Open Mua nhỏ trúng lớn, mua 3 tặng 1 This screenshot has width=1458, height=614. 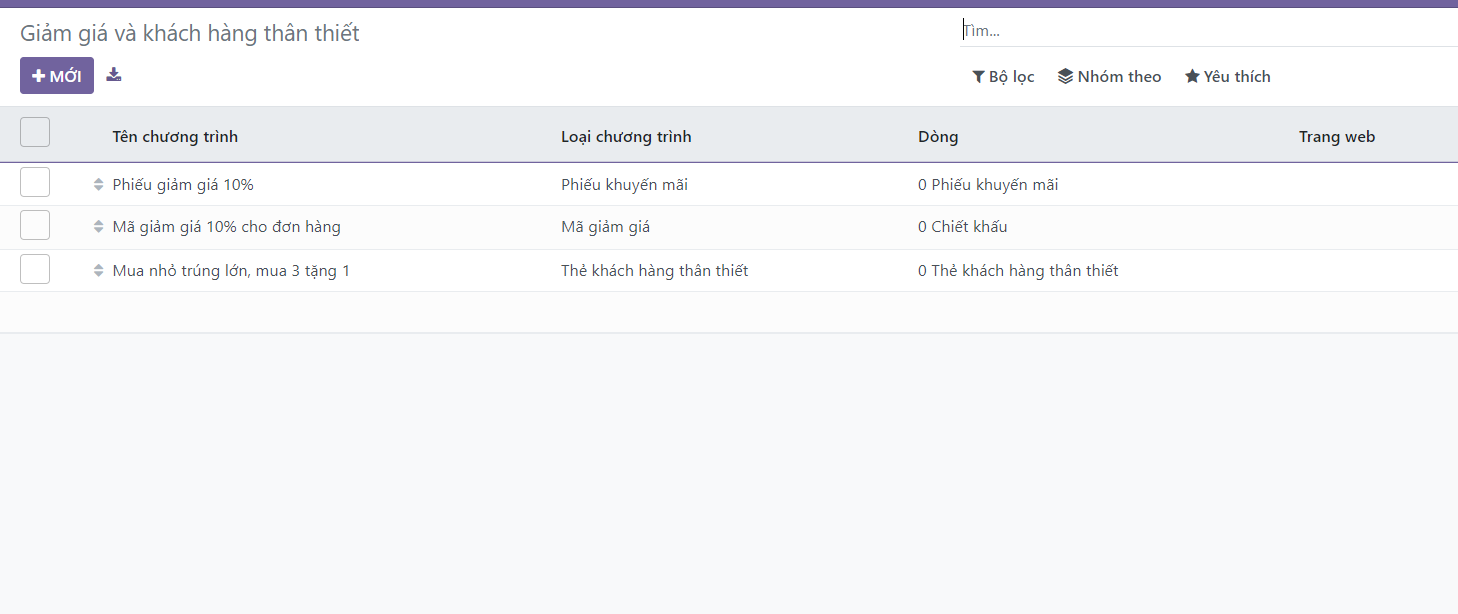(231, 271)
